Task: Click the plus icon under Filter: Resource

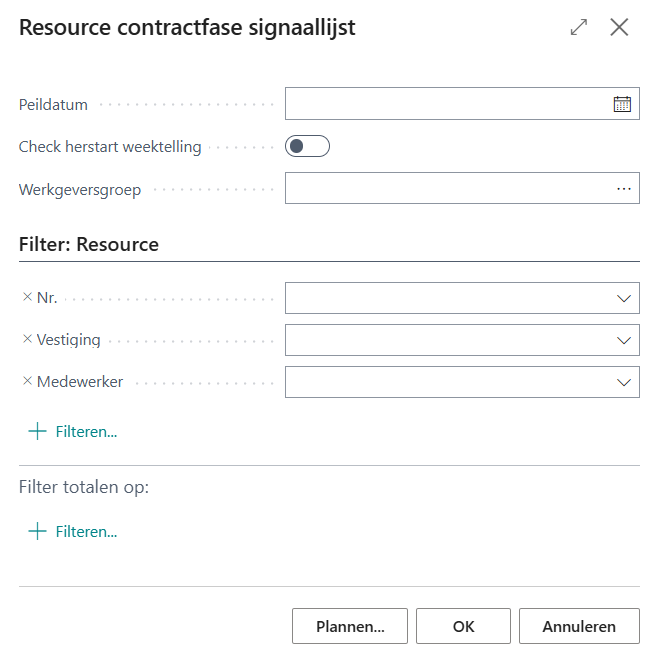Action: click(37, 432)
